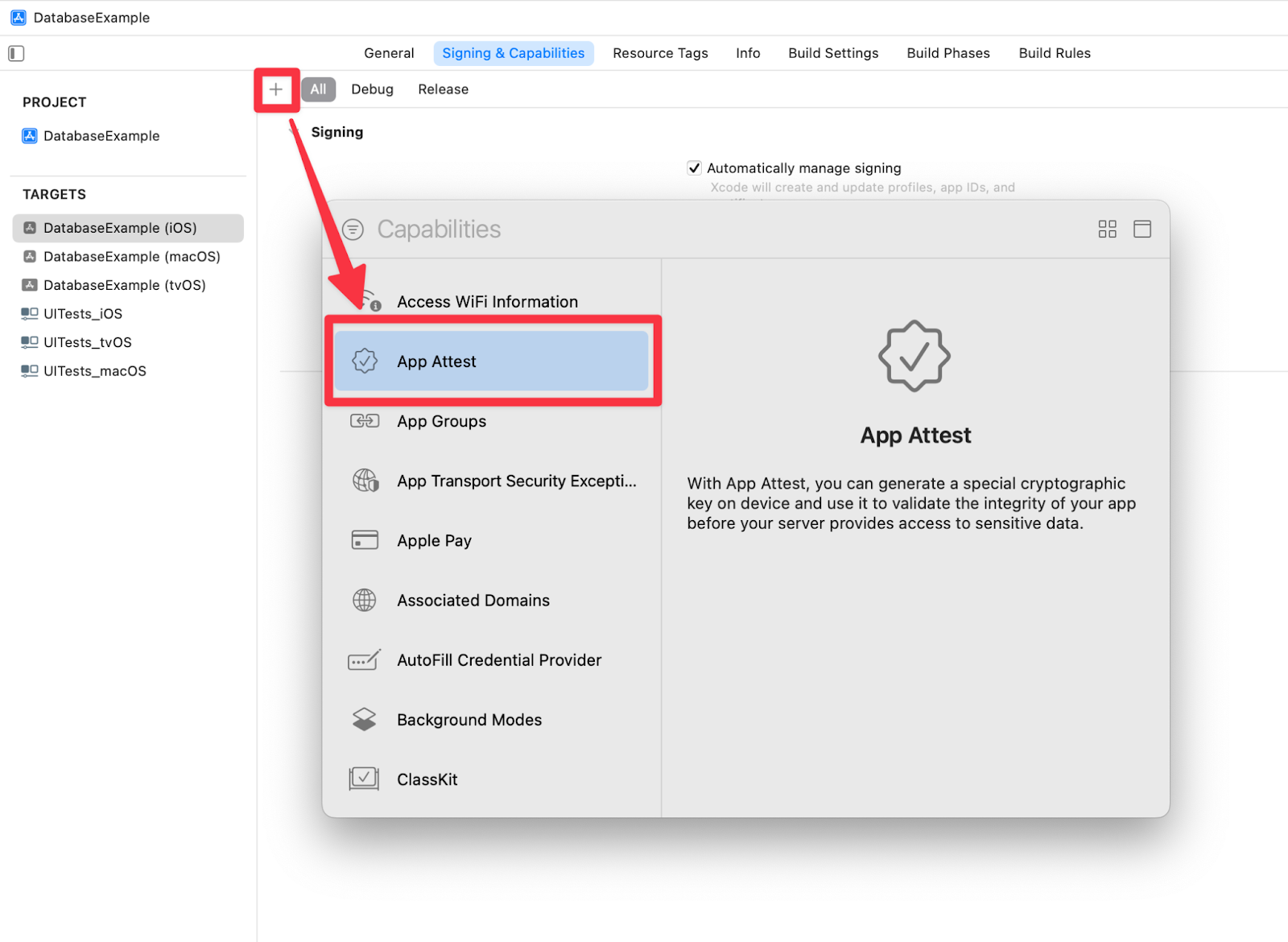Uncheck Automatically manage signing
Image resolution: width=1288 pixels, height=942 pixels.
coord(694,168)
